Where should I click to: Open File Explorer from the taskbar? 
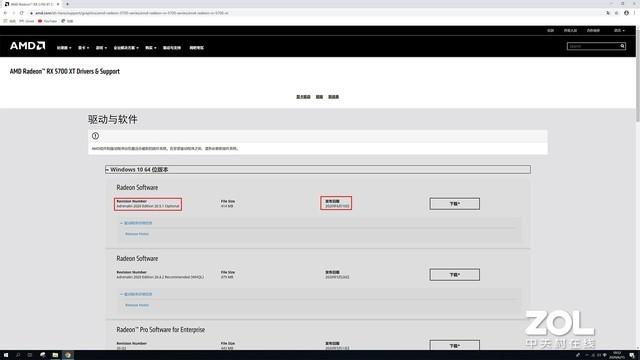(x=55, y=355)
